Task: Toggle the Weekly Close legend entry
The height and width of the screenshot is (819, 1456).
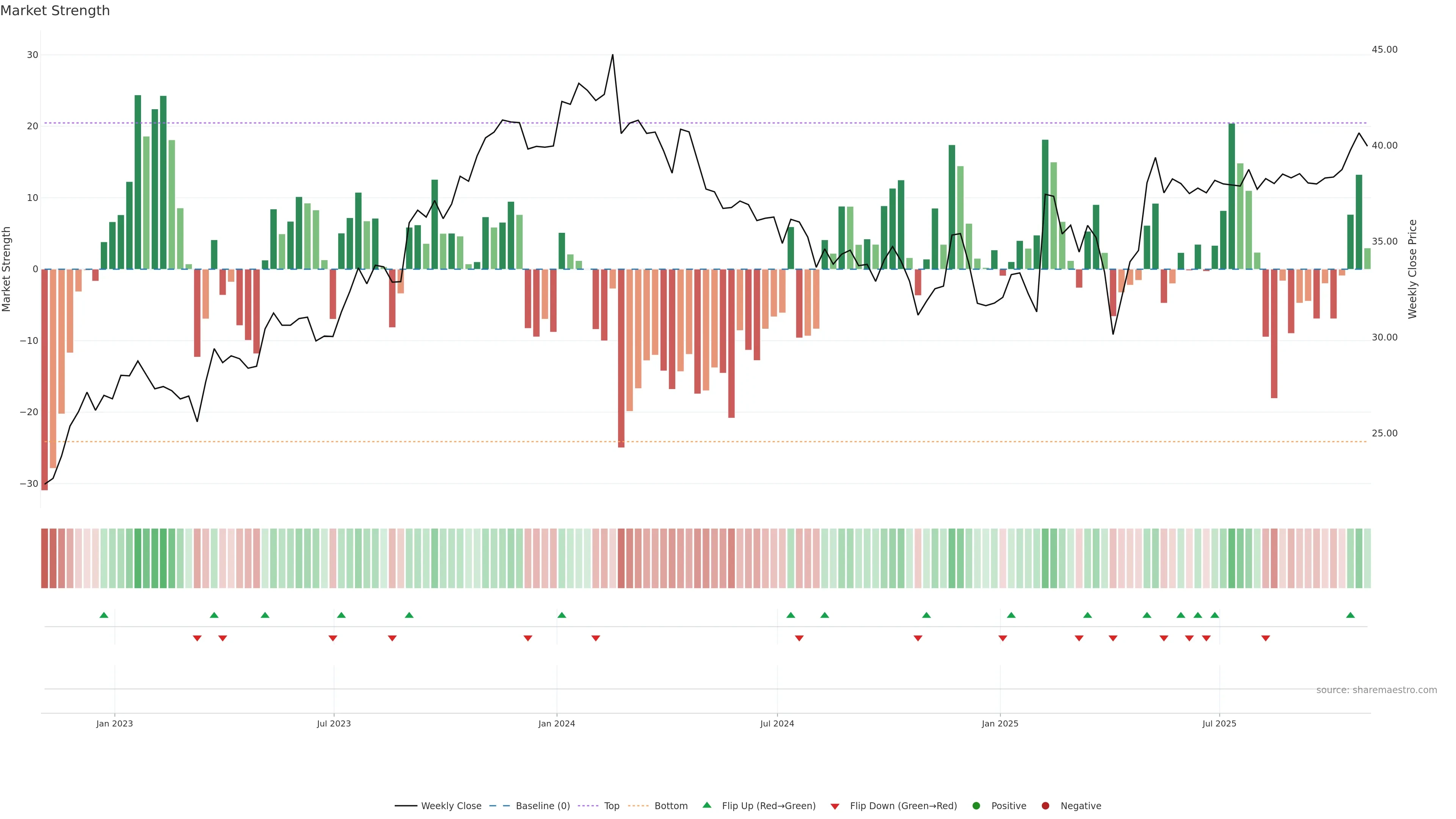Action: pos(450,806)
